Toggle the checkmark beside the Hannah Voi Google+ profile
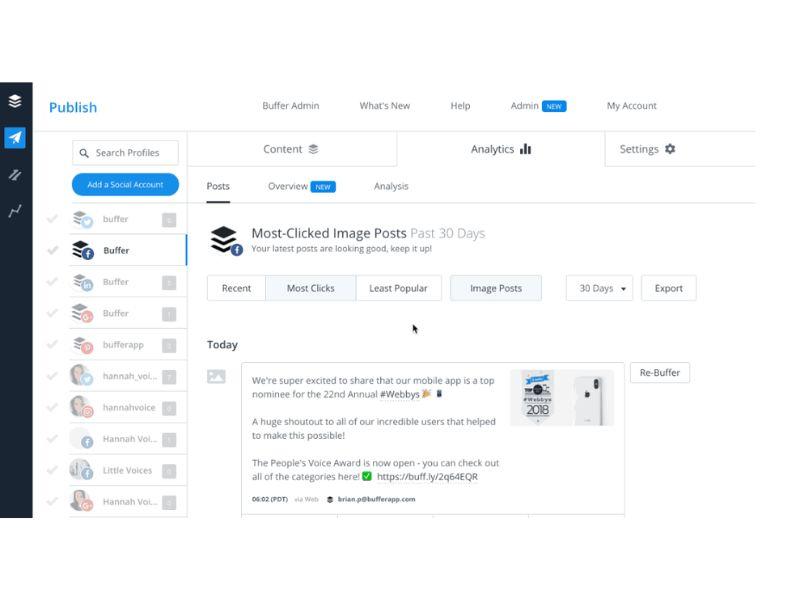The width and height of the screenshot is (800, 600). tap(52, 502)
